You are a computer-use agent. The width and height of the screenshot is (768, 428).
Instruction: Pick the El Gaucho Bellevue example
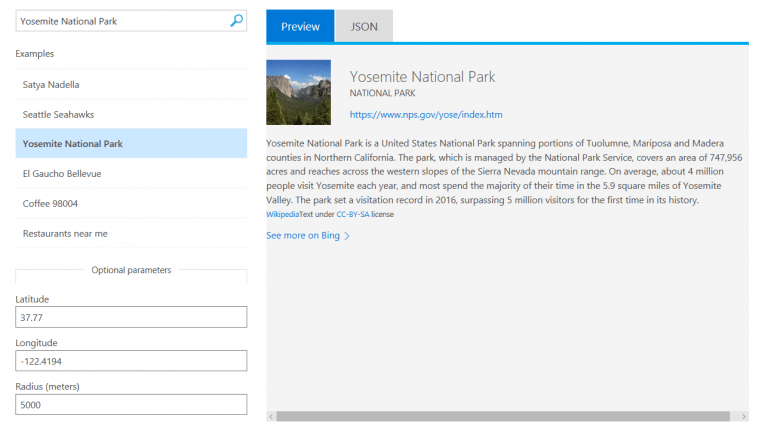pos(62,173)
